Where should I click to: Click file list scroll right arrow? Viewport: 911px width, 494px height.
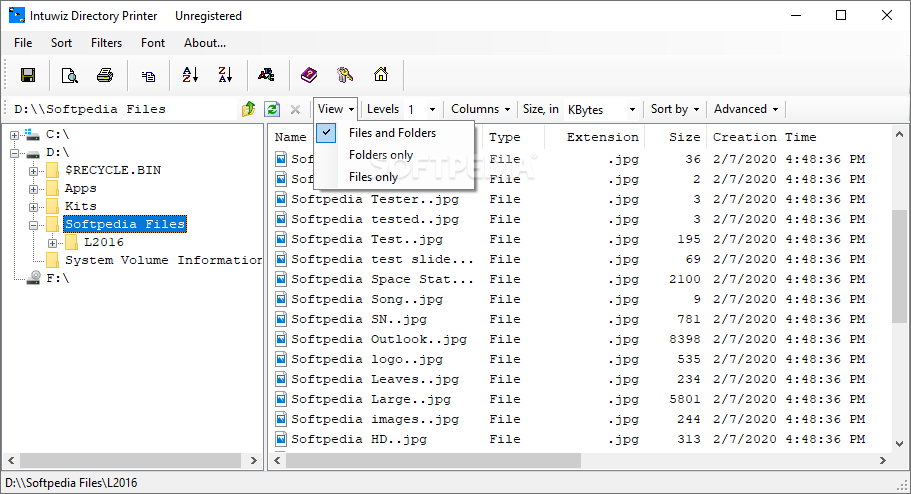pyautogui.click(x=883, y=460)
